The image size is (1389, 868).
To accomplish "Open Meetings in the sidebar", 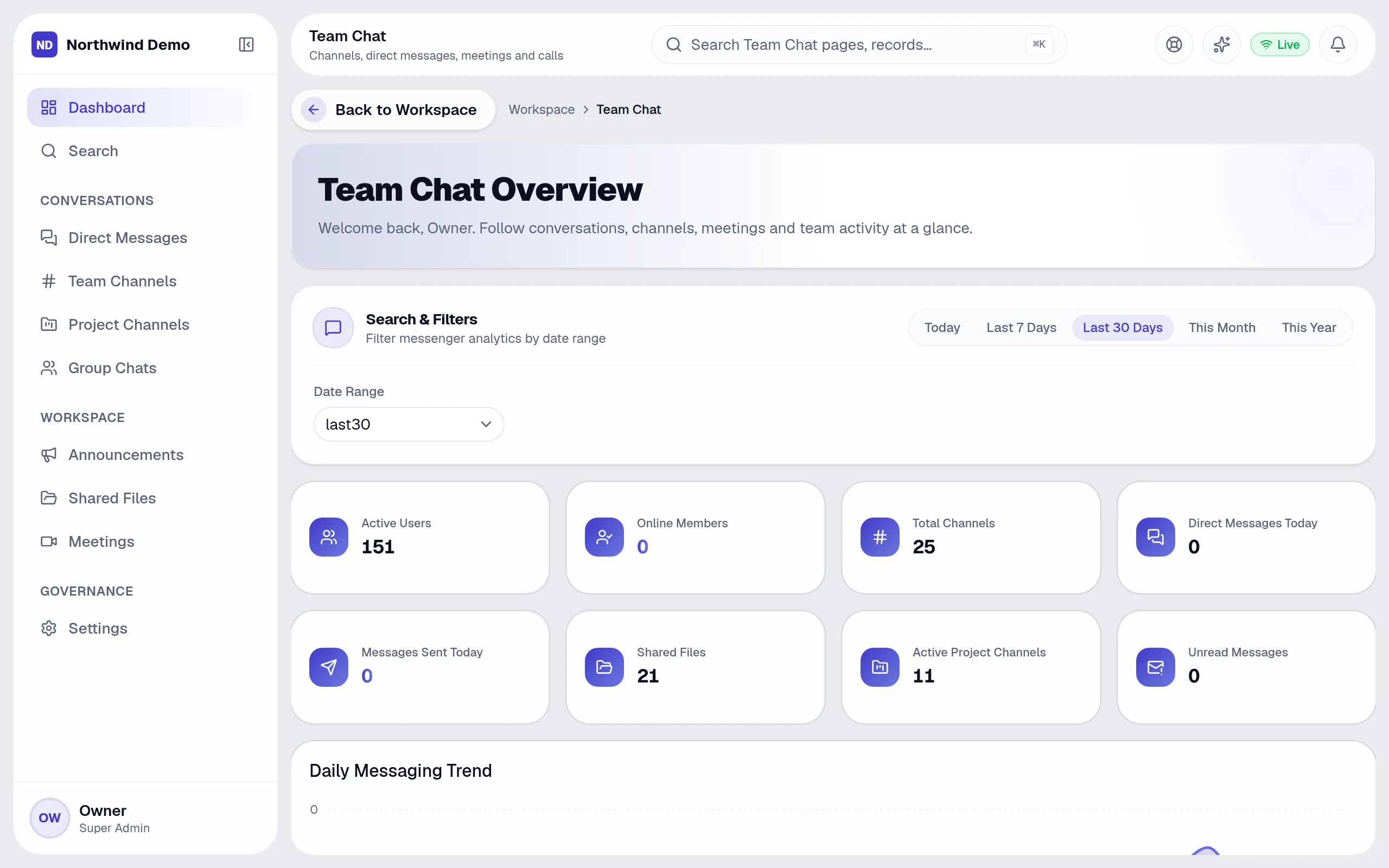I will pos(146,541).
